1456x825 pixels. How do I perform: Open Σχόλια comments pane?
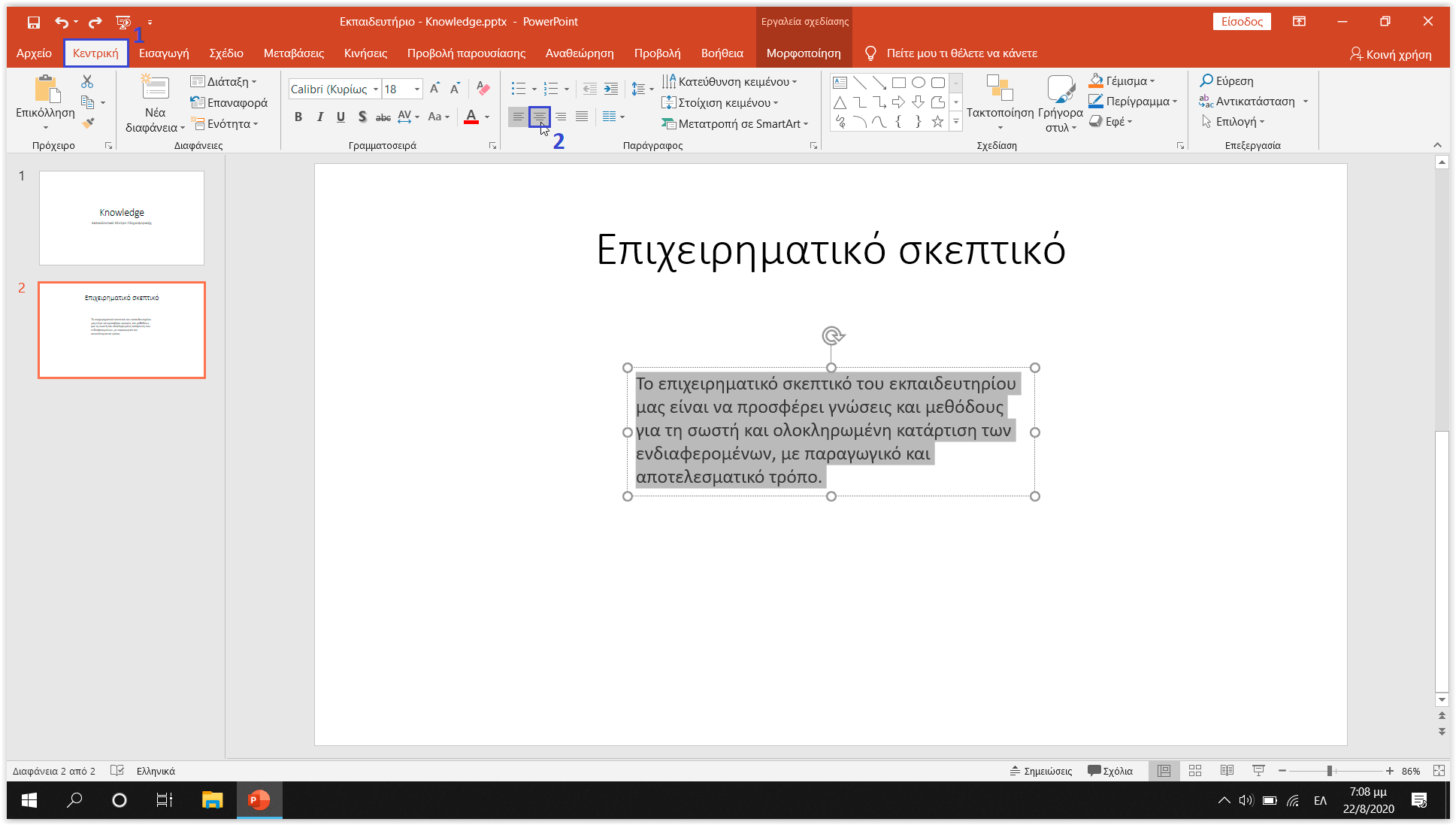coord(1110,771)
